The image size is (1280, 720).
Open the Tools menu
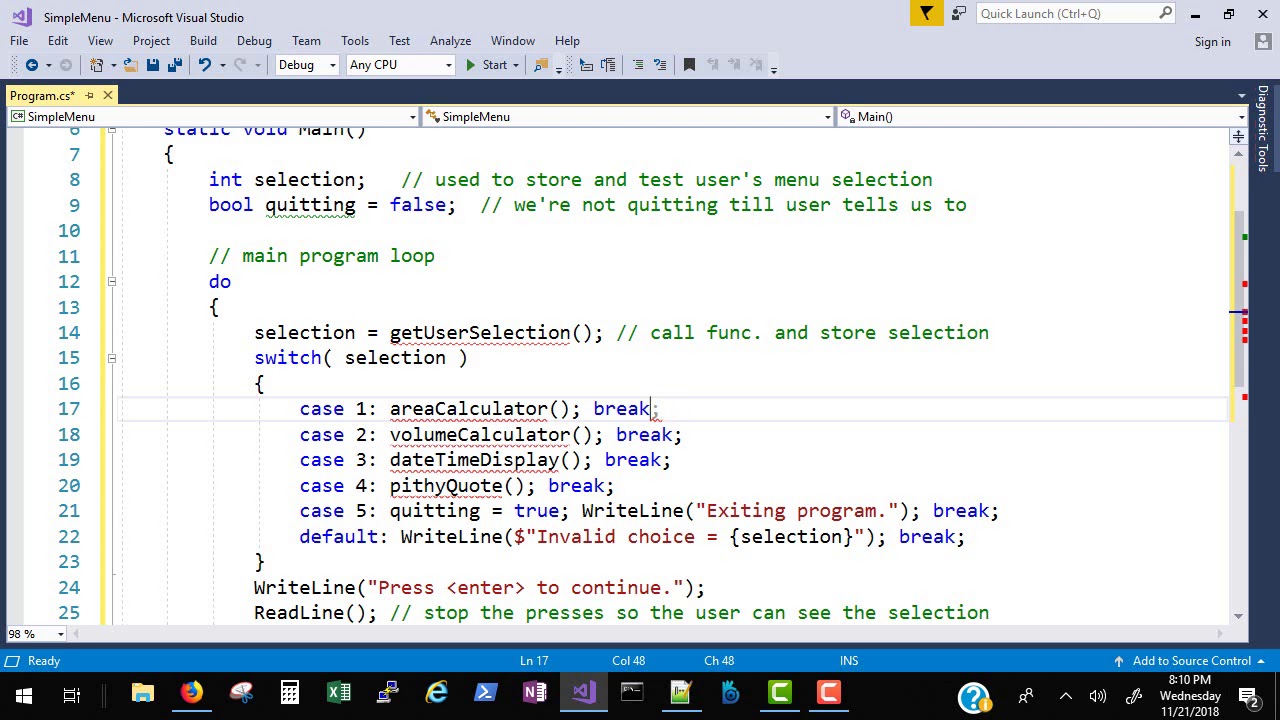355,41
